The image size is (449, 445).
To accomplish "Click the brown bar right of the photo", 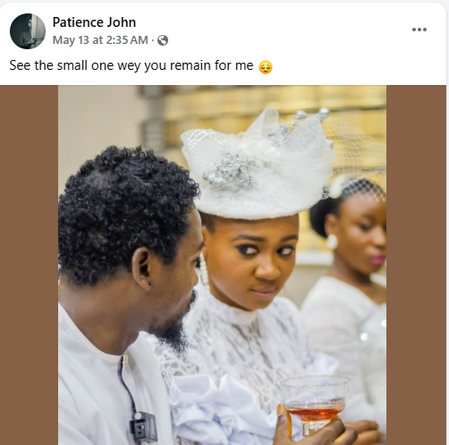I will coord(416,265).
